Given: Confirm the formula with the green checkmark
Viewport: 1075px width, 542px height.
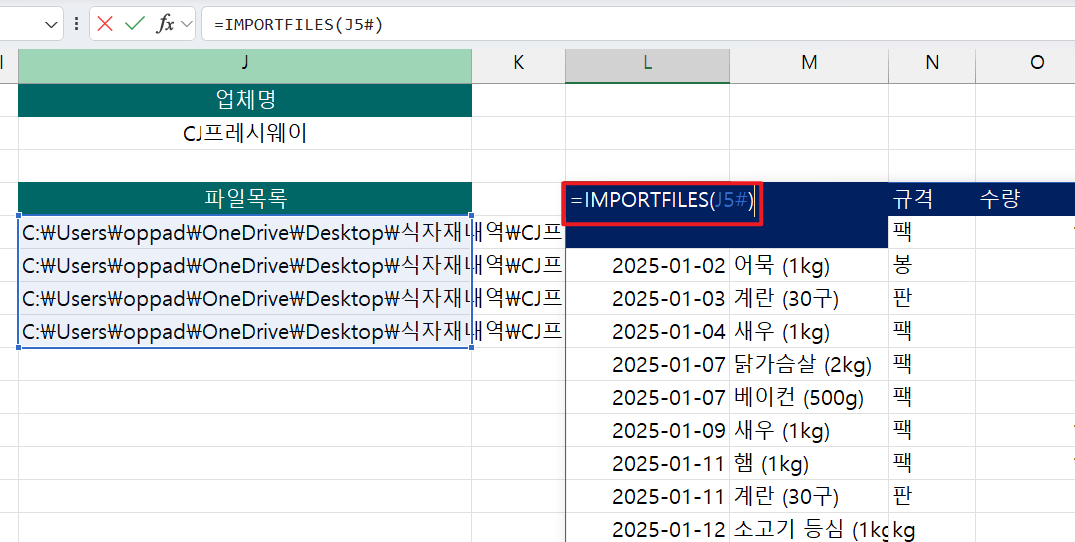Looking at the screenshot, I should click(135, 25).
